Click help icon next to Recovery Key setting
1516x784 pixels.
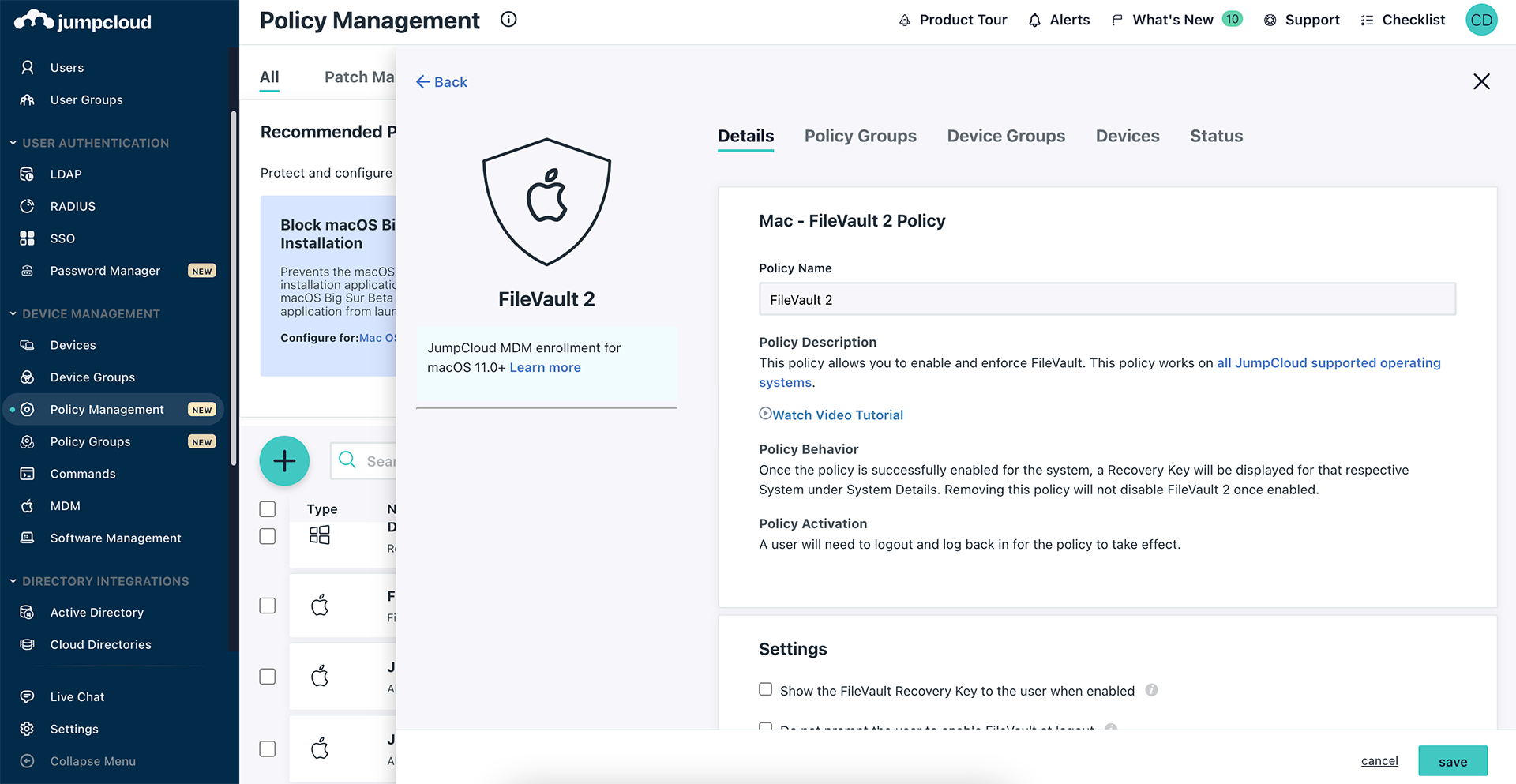tap(1151, 690)
